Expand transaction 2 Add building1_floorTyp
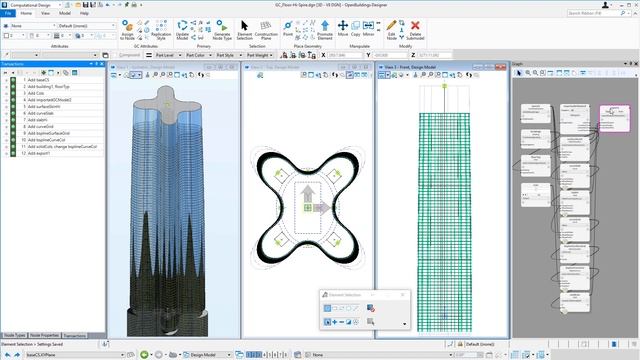 (6, 87)
